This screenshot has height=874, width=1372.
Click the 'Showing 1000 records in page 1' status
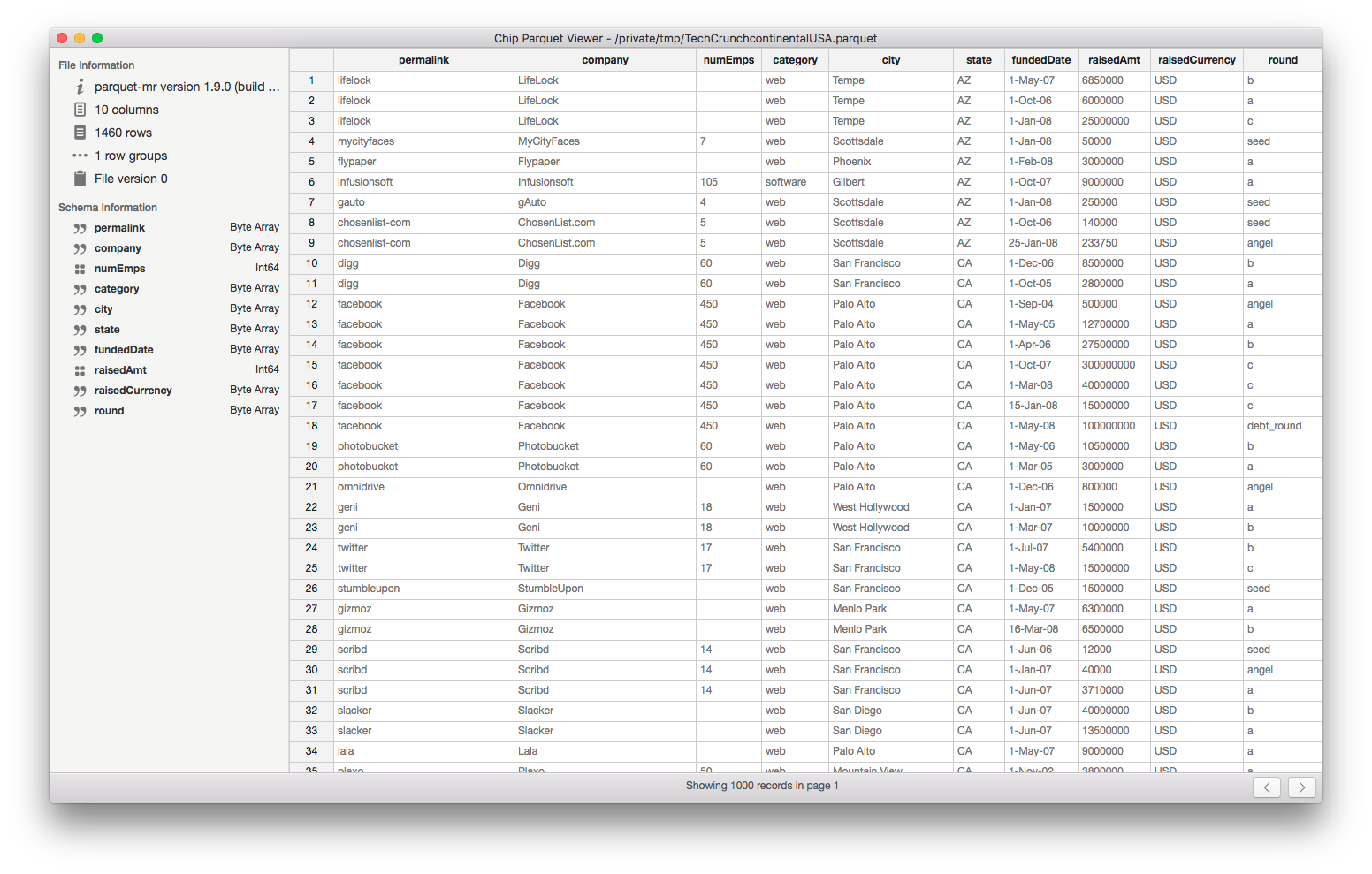[762, 786]
